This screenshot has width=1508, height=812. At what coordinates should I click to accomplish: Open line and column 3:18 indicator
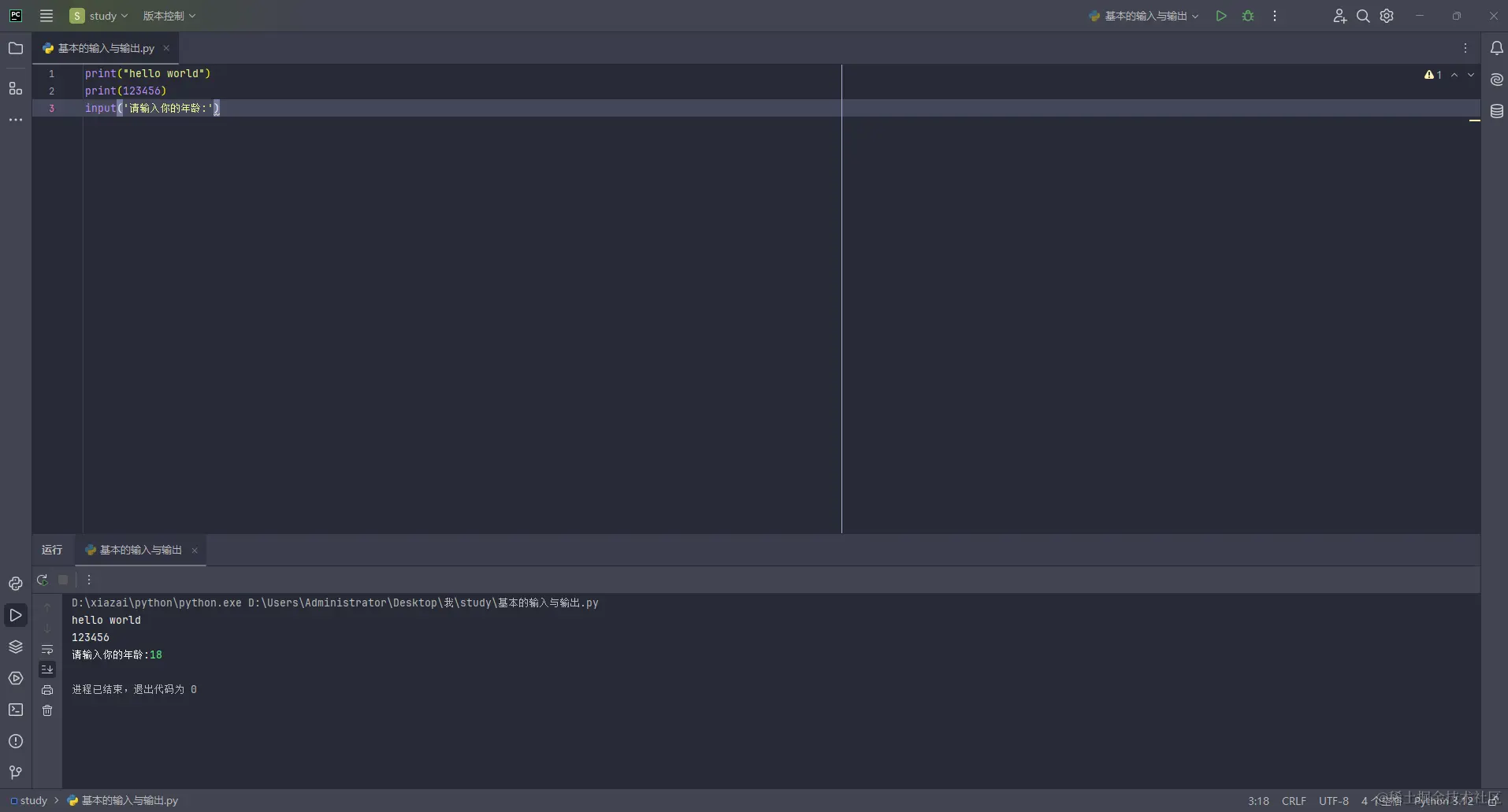(x=1258, y=800)
